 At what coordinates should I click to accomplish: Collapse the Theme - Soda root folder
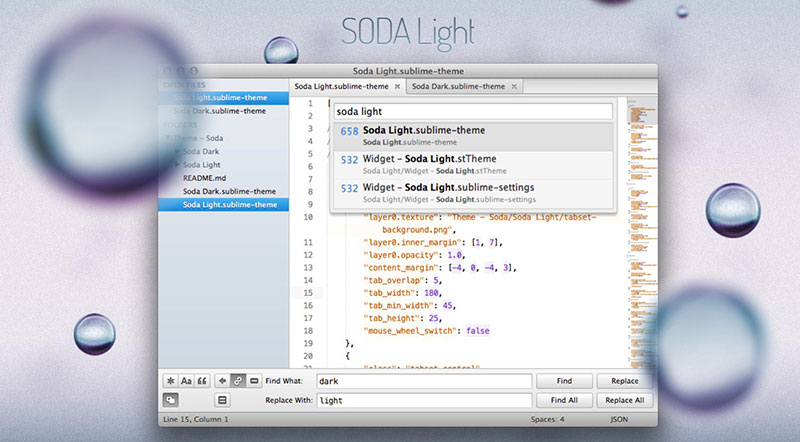tap(168, 138)
